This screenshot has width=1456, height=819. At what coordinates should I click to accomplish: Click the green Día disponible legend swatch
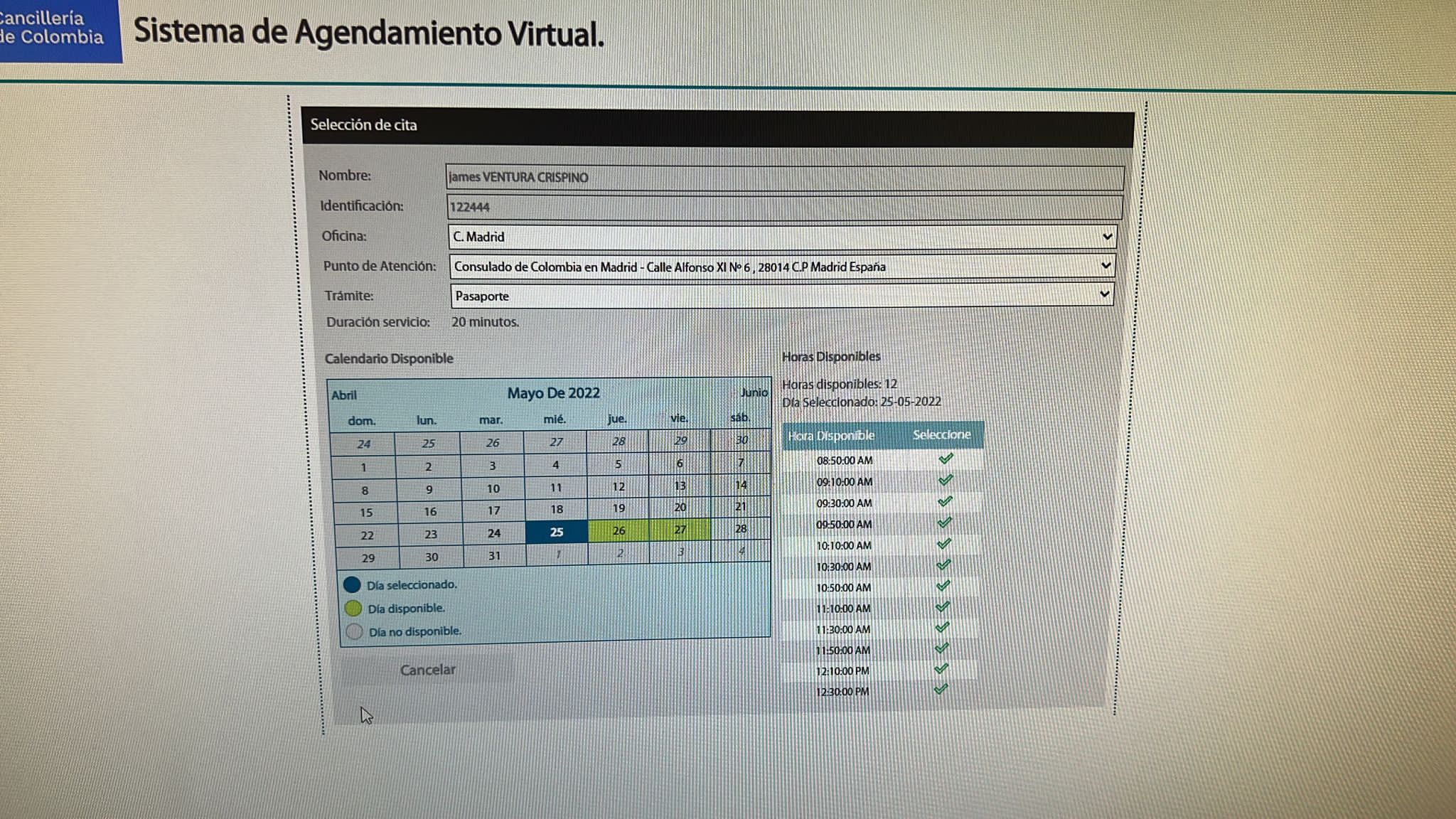click(353, 609)
